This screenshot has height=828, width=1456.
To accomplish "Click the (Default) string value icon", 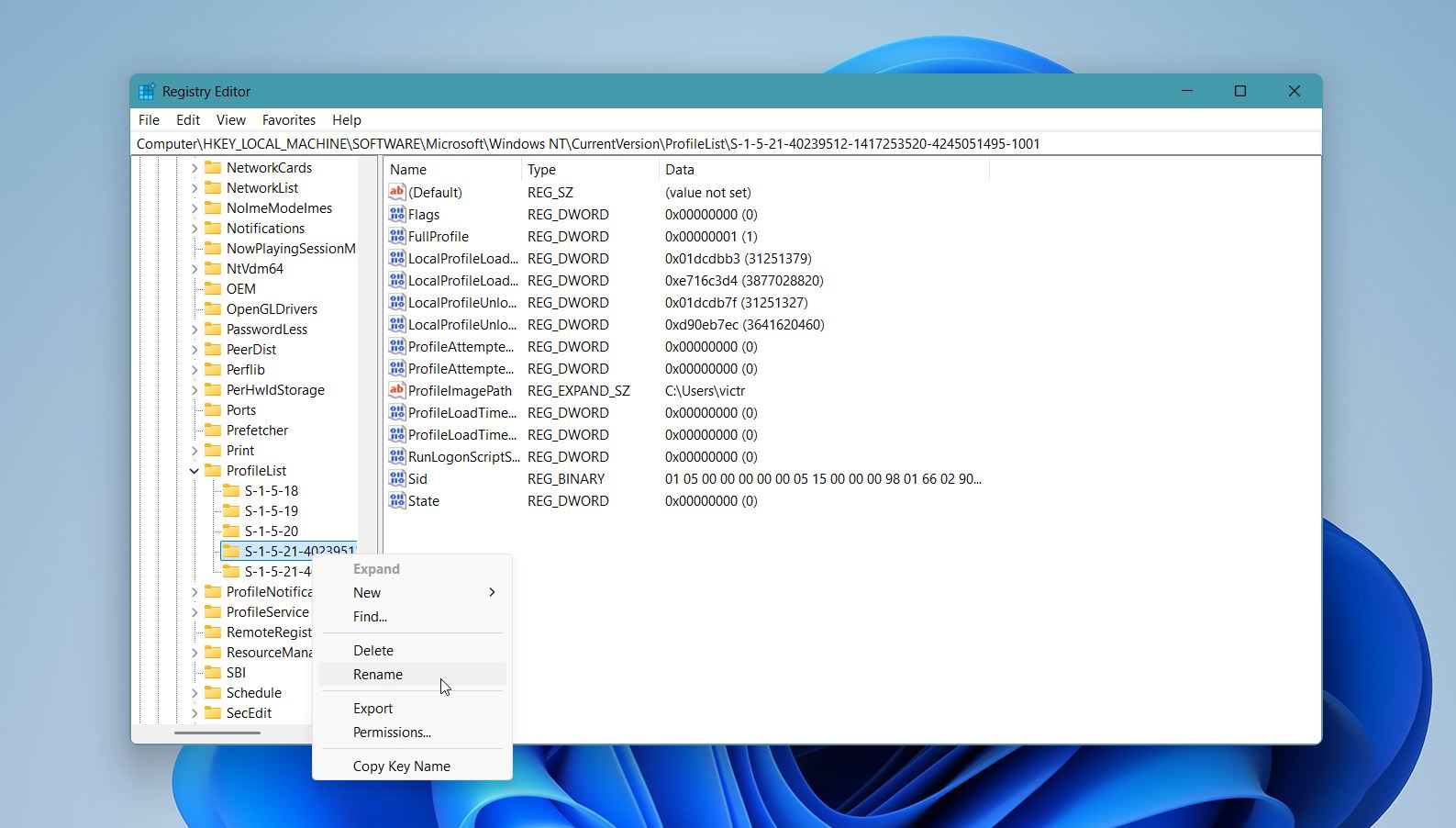I will [396, 192].
